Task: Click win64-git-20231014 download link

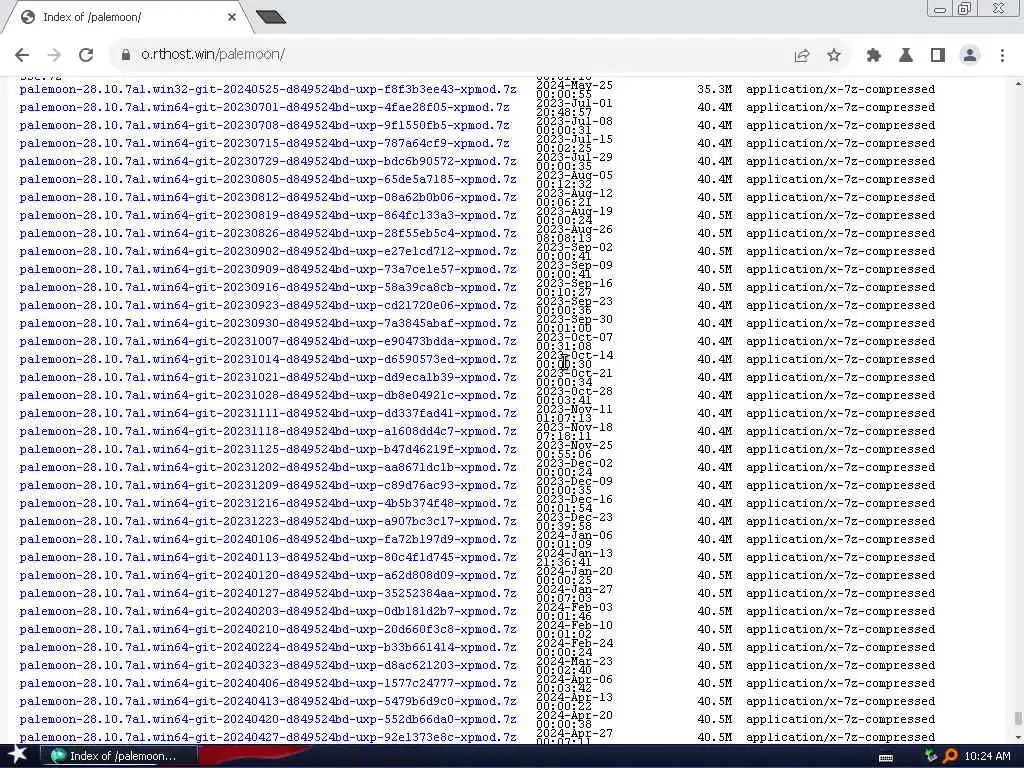Action: tap(268, 359)
